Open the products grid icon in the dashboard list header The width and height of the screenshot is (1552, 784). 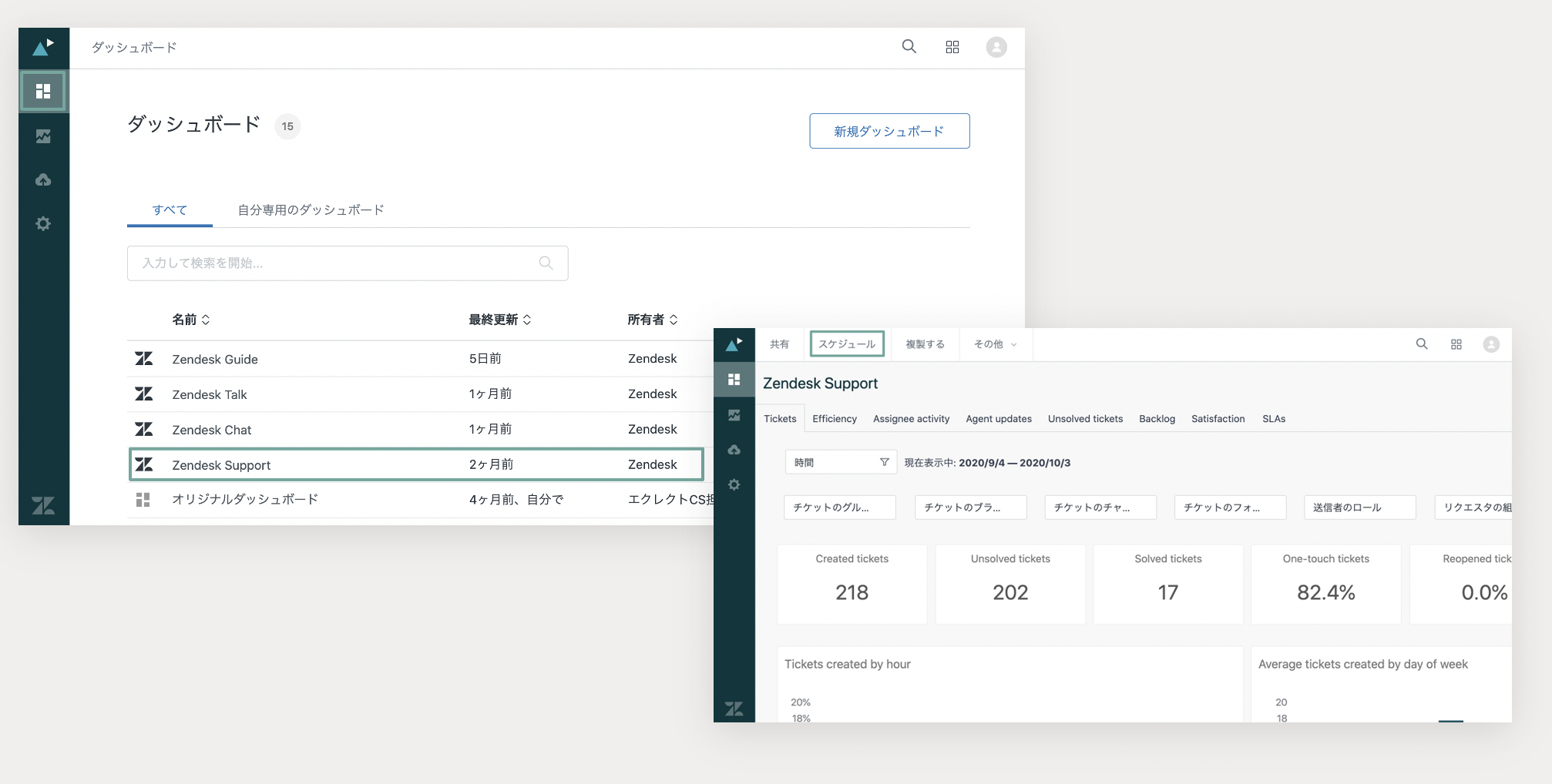[952, 47]
